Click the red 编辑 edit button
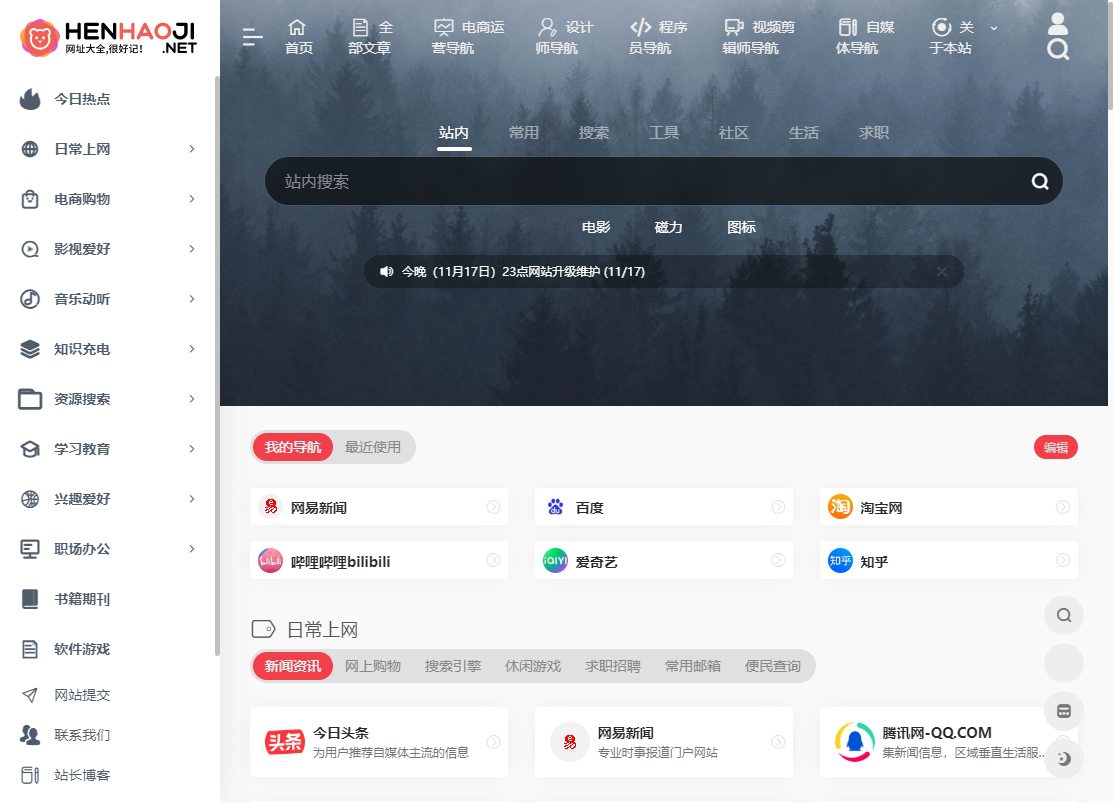Screen dimensions: 1113x803 click(1055, 447)
